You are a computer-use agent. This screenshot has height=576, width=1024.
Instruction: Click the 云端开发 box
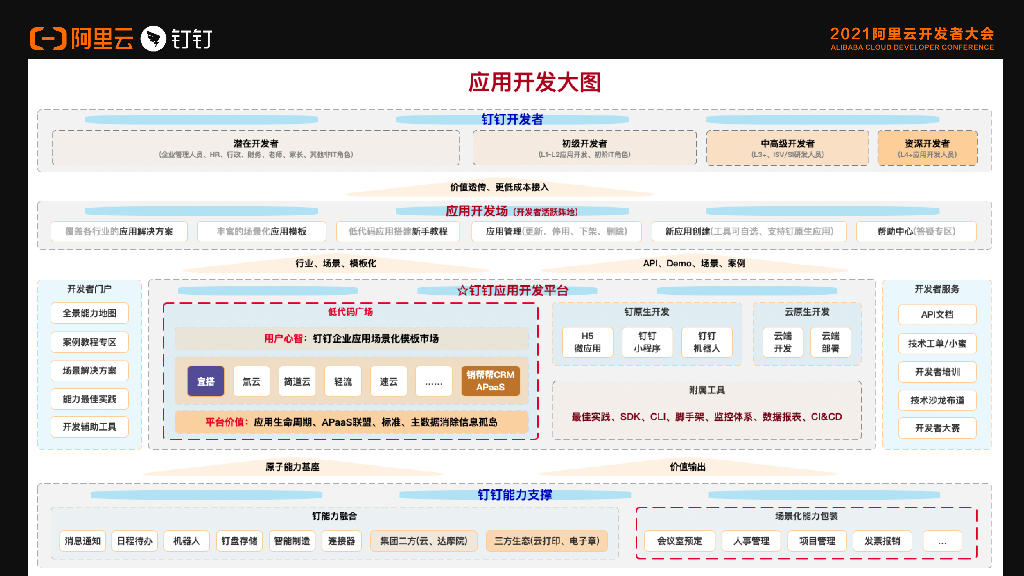pyautogui.click(x=783, y=342)
